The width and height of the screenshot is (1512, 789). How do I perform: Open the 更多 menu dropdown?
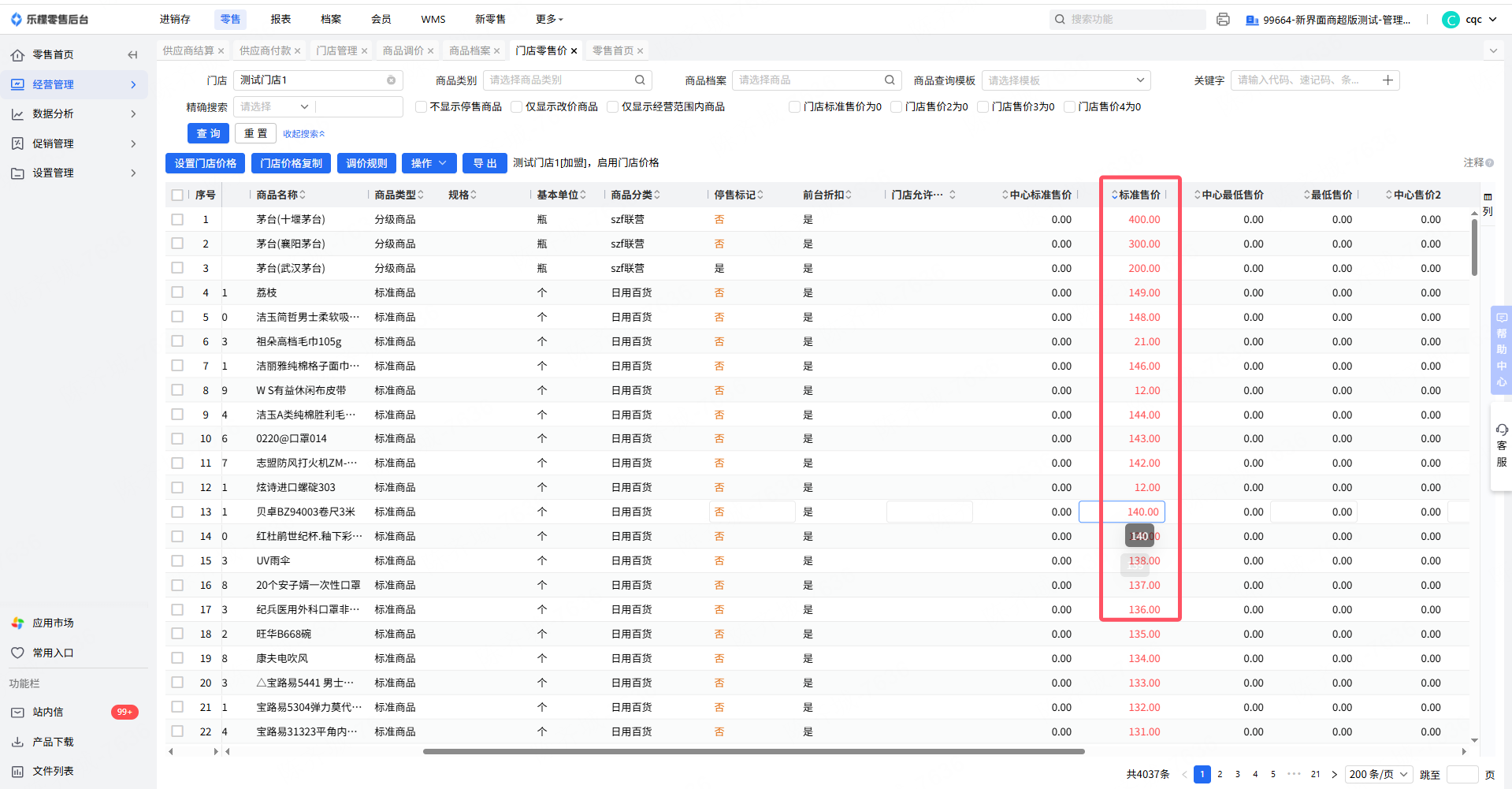click(x=549, y=20)
